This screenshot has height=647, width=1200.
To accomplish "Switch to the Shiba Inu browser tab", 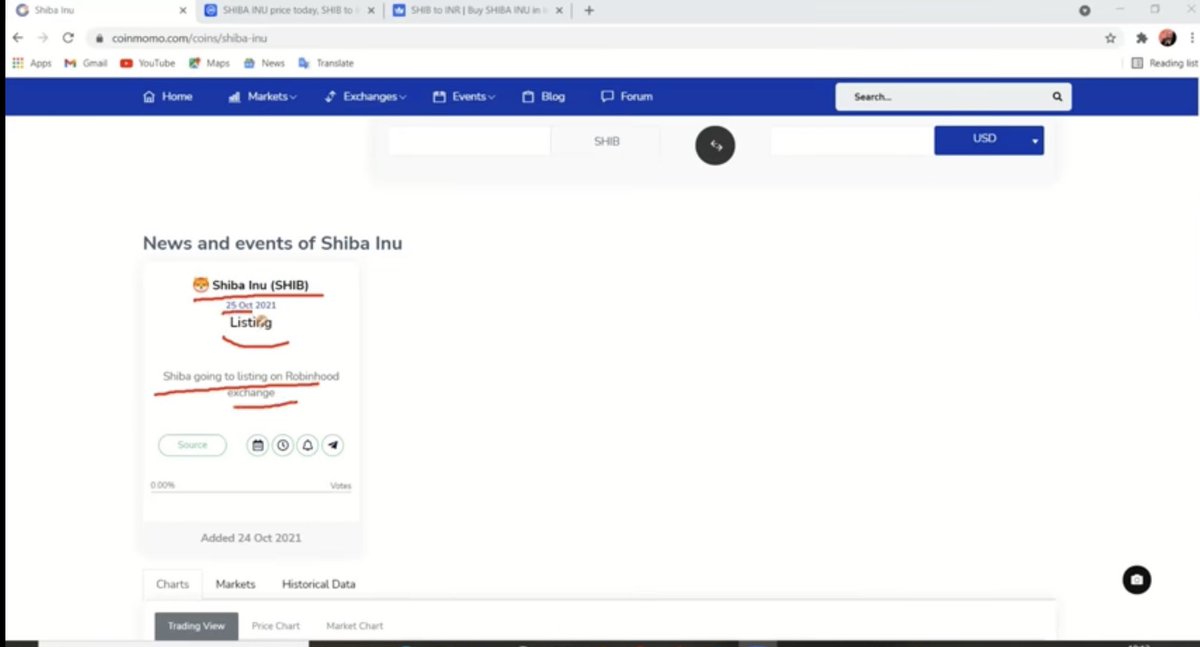I will pyautogui.click(x=95, y=10).
